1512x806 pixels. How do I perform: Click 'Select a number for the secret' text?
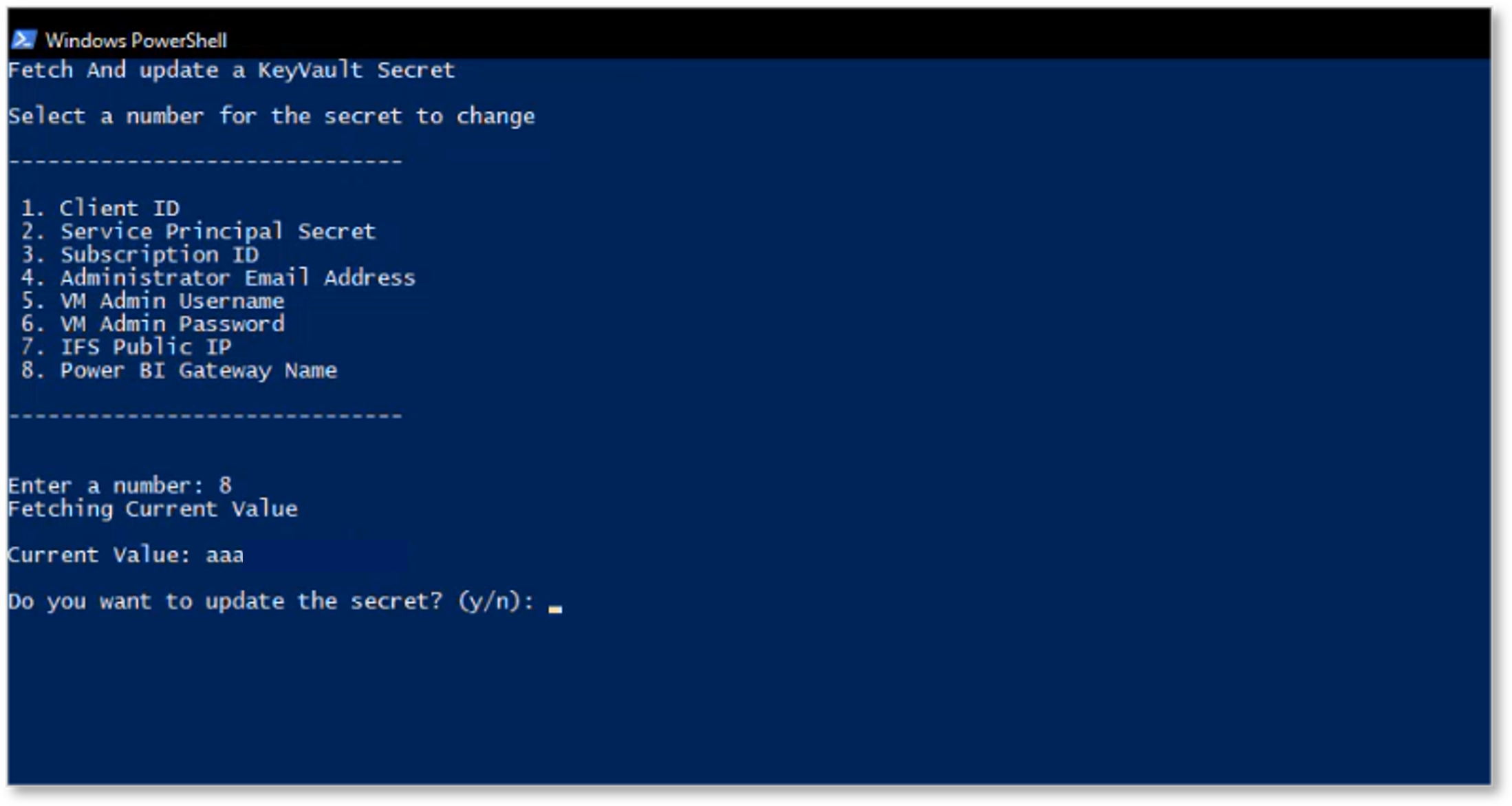205,116
